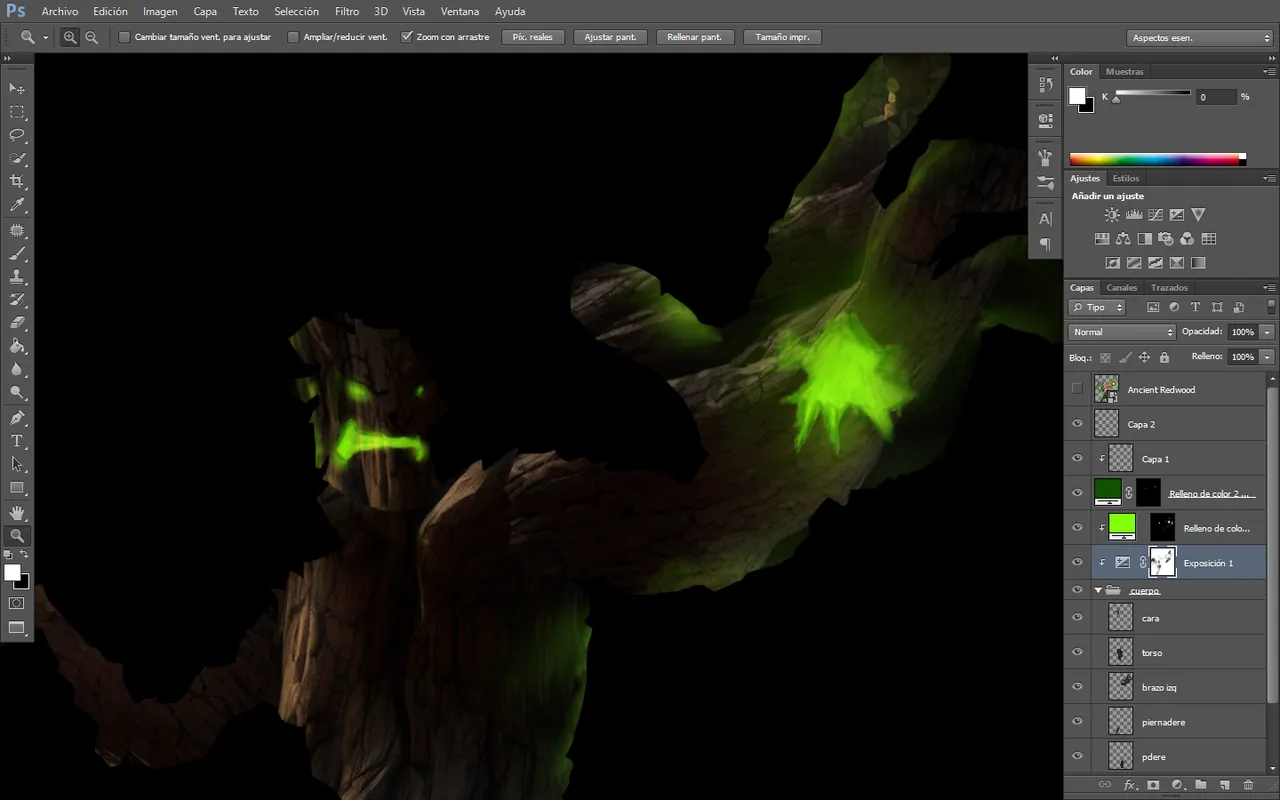Viewport: 1280px width, 800px height.
Task: Click the Create new group folder icon
Action: point(1200,785)
